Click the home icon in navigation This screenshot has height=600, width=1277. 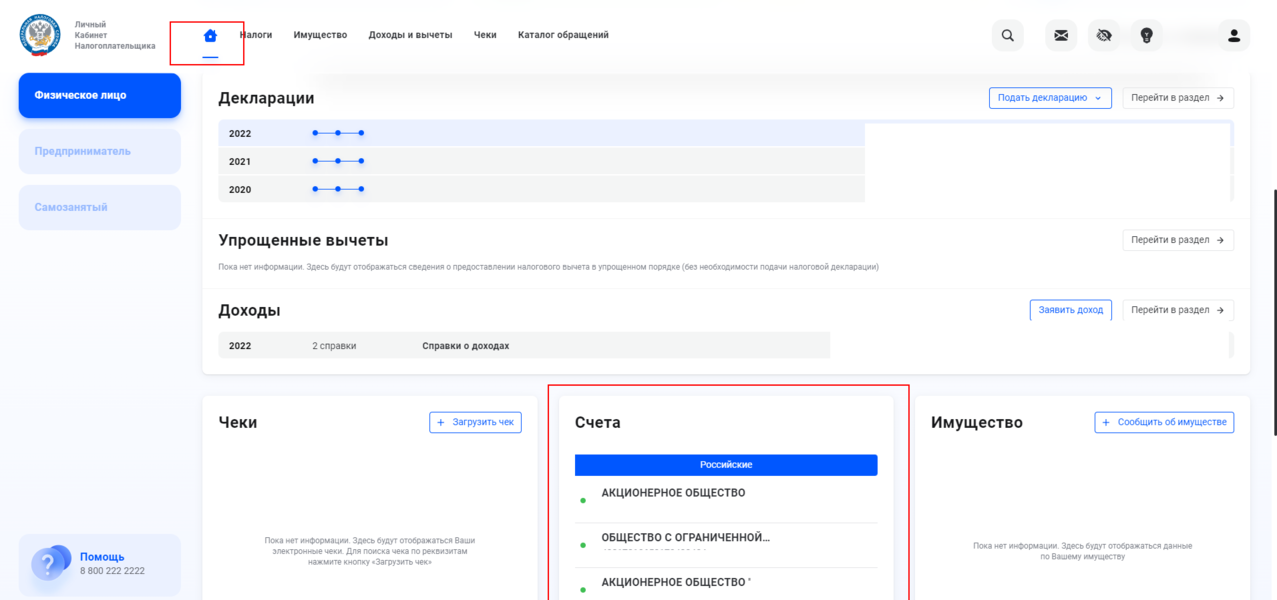[x=210, y=36]
